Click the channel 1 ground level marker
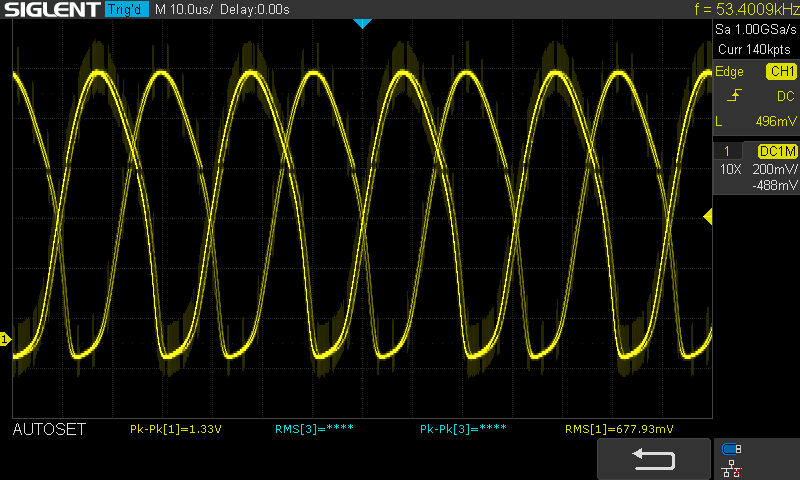Screen dimensions: 800x480 [x=5, y=339]
